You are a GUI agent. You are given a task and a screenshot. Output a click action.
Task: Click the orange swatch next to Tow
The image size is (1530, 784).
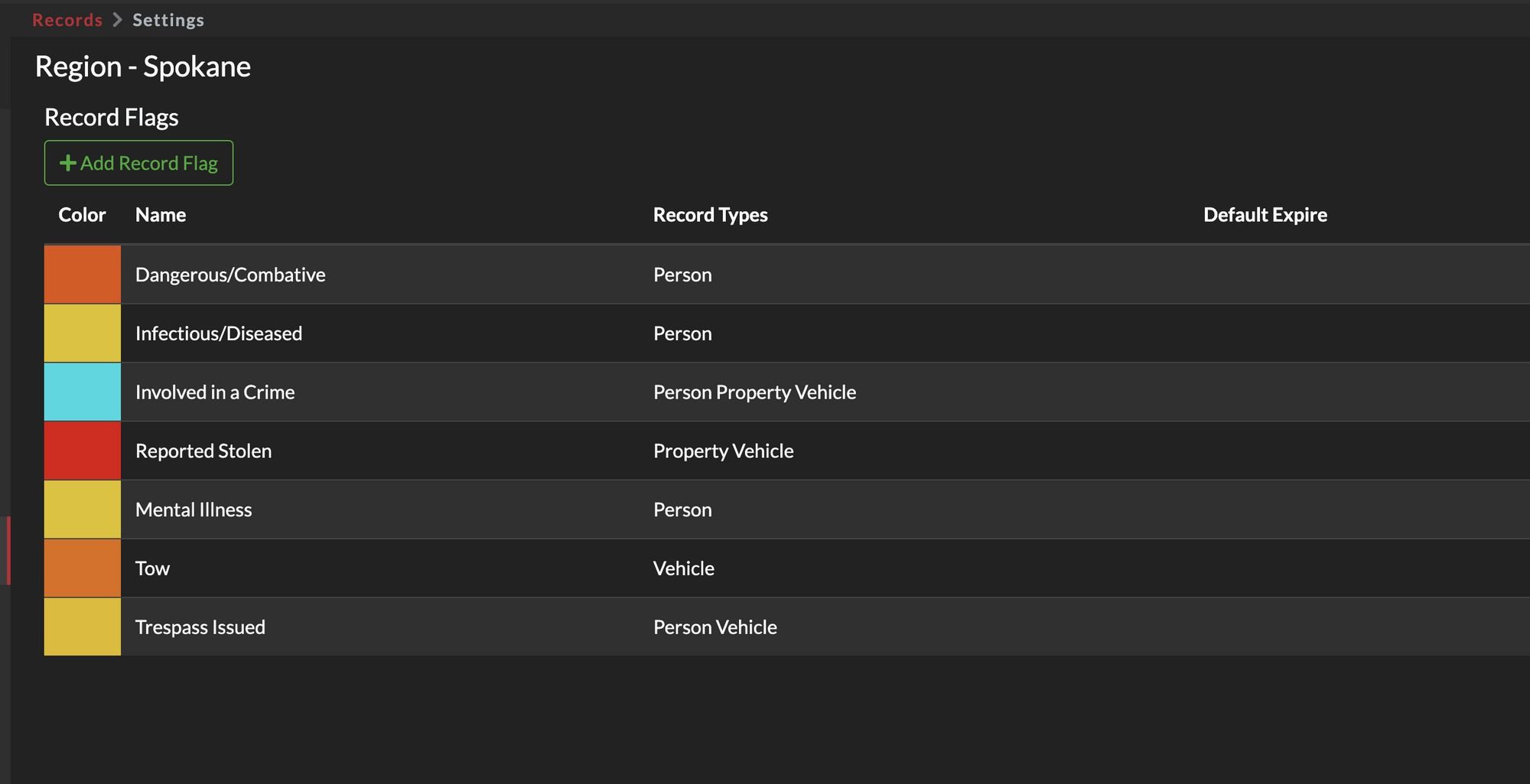(82, 568)
